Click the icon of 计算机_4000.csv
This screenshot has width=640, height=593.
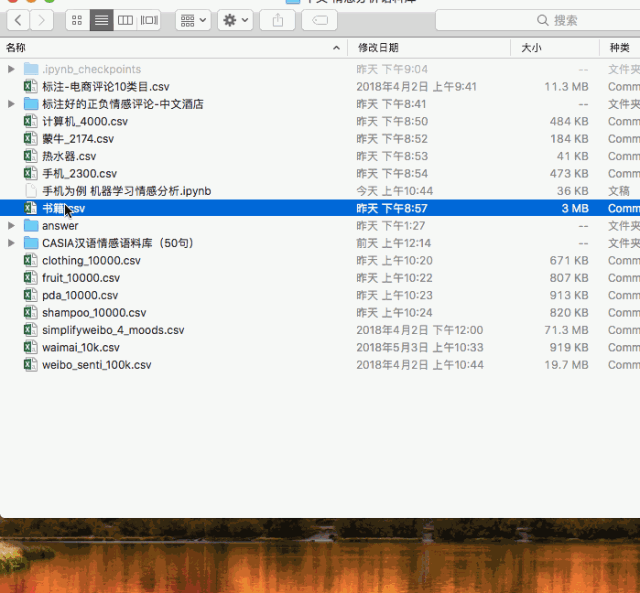[31, 121]
